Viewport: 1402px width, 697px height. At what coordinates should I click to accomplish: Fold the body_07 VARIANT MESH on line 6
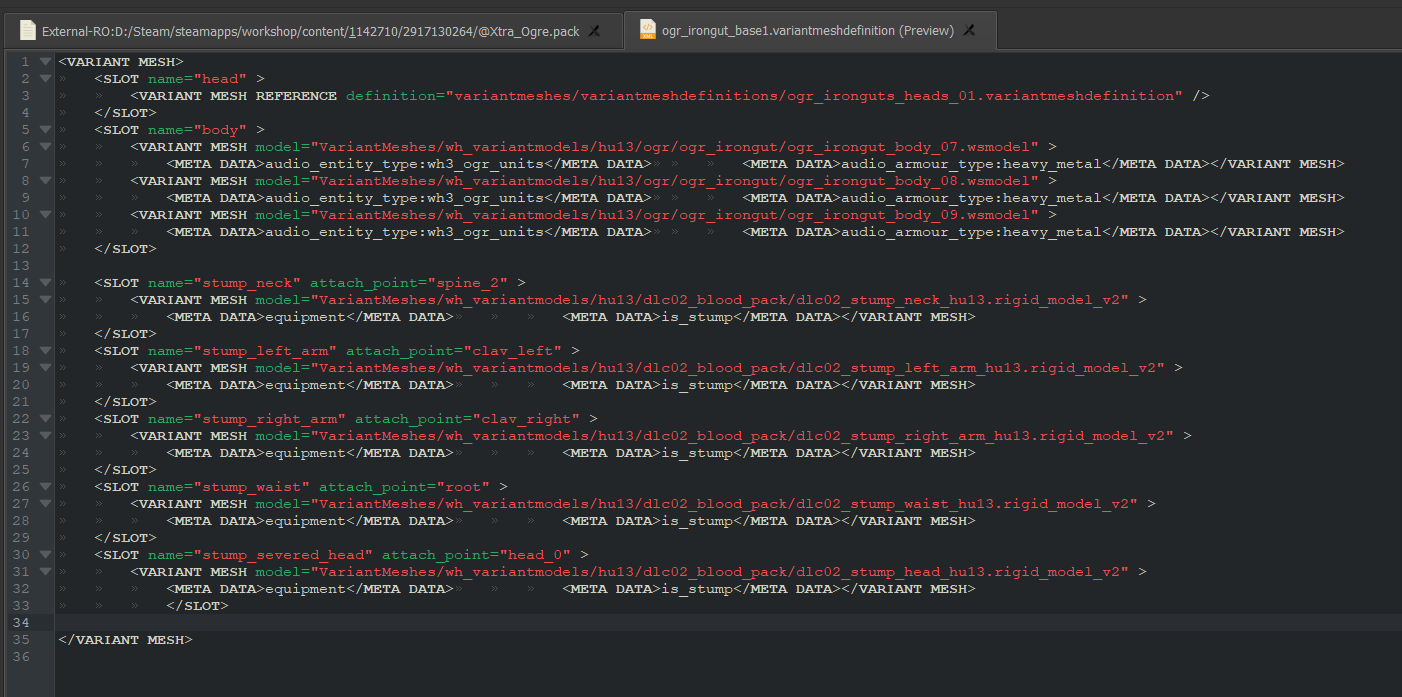pyautogui.click(x=45, y=146)
